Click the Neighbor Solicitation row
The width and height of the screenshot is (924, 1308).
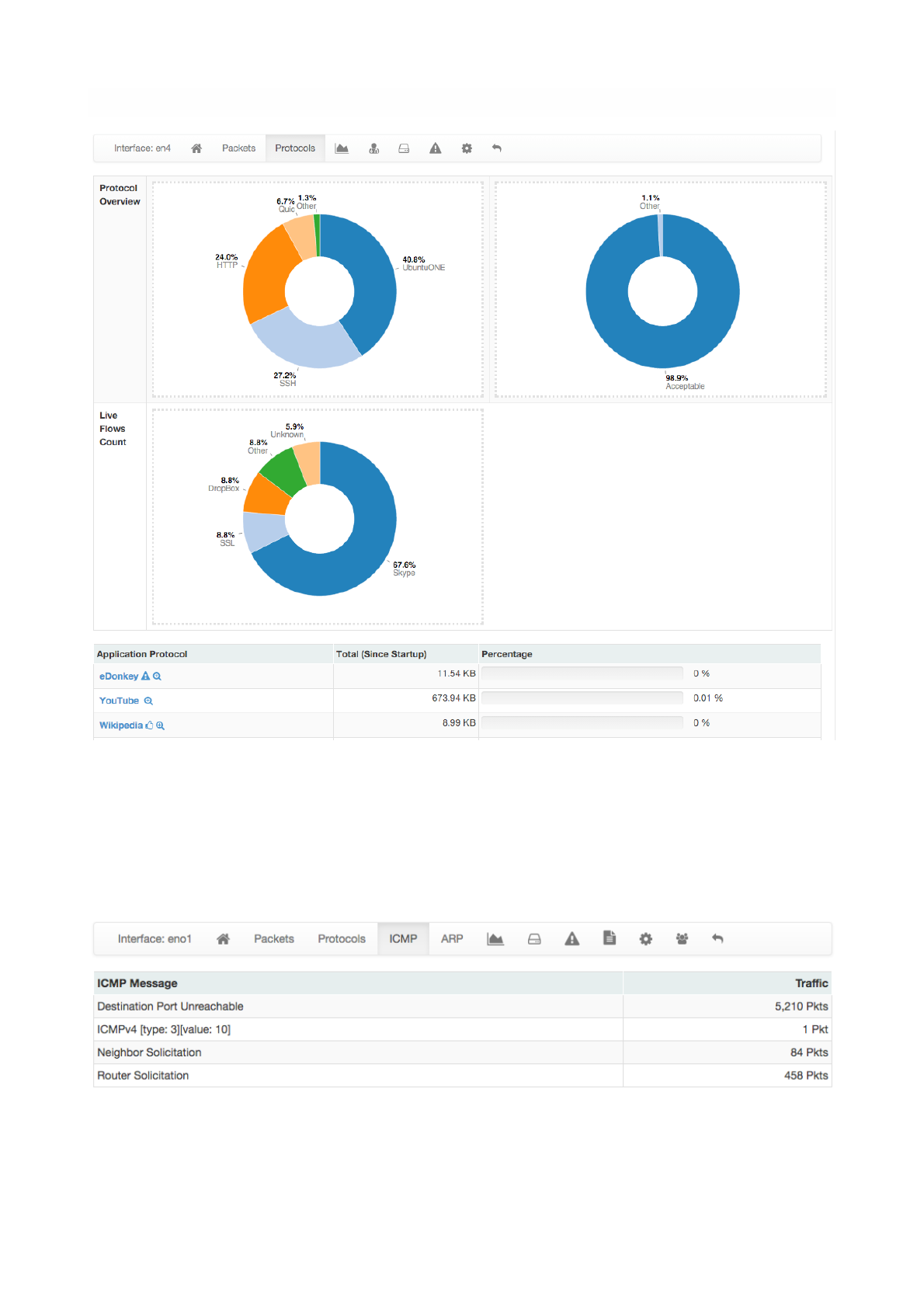(463, 1052)
